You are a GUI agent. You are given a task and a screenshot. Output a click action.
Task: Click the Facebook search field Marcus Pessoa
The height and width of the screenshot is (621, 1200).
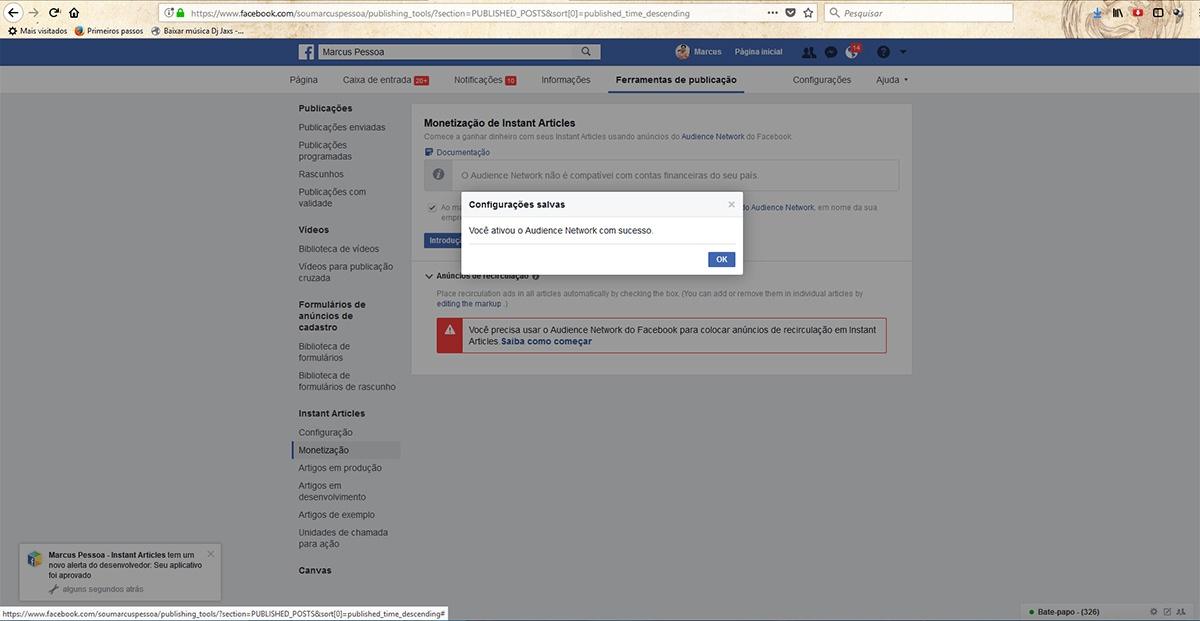447,52
